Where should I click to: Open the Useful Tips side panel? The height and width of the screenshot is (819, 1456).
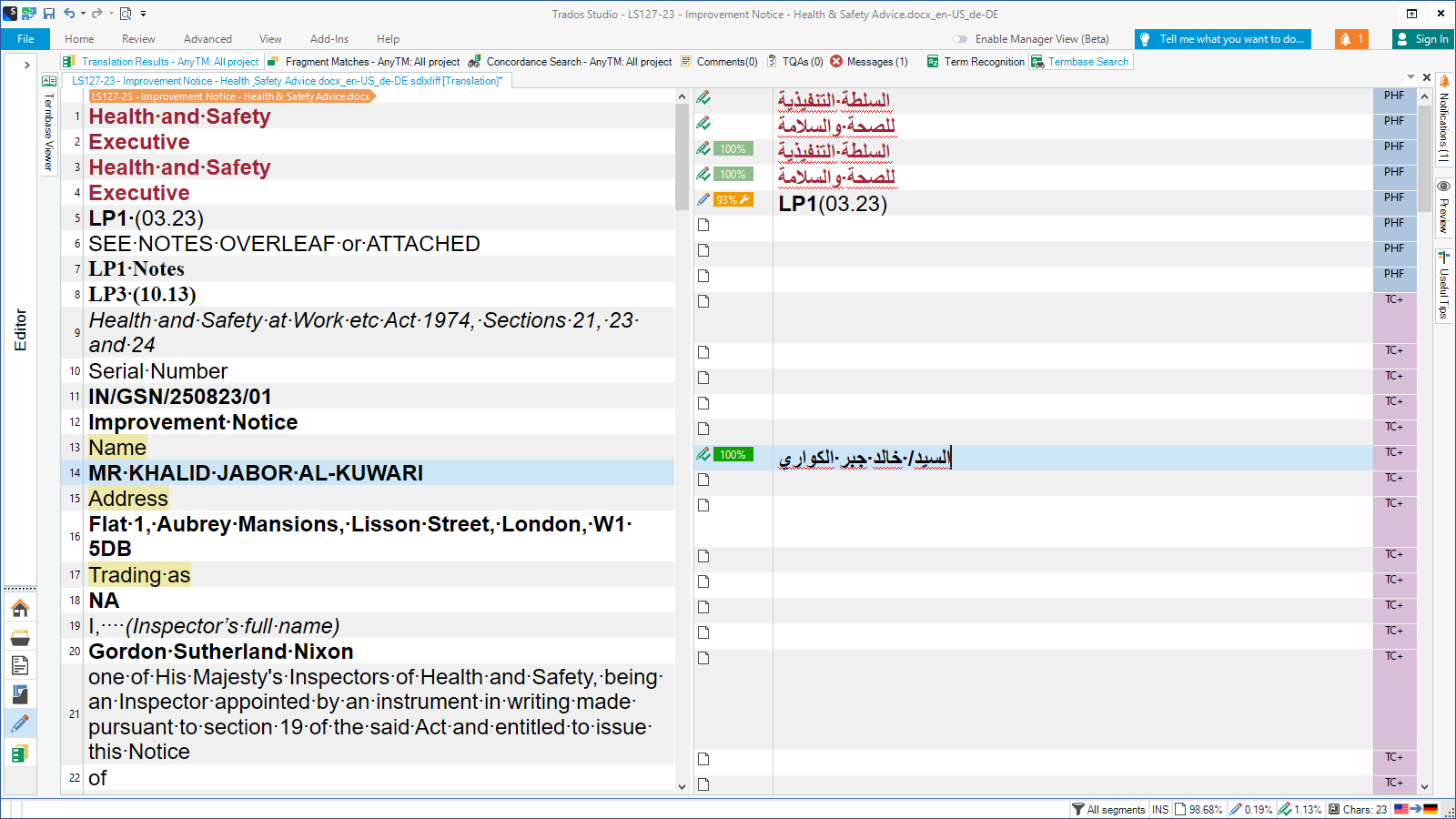(x=1444, y=285)
